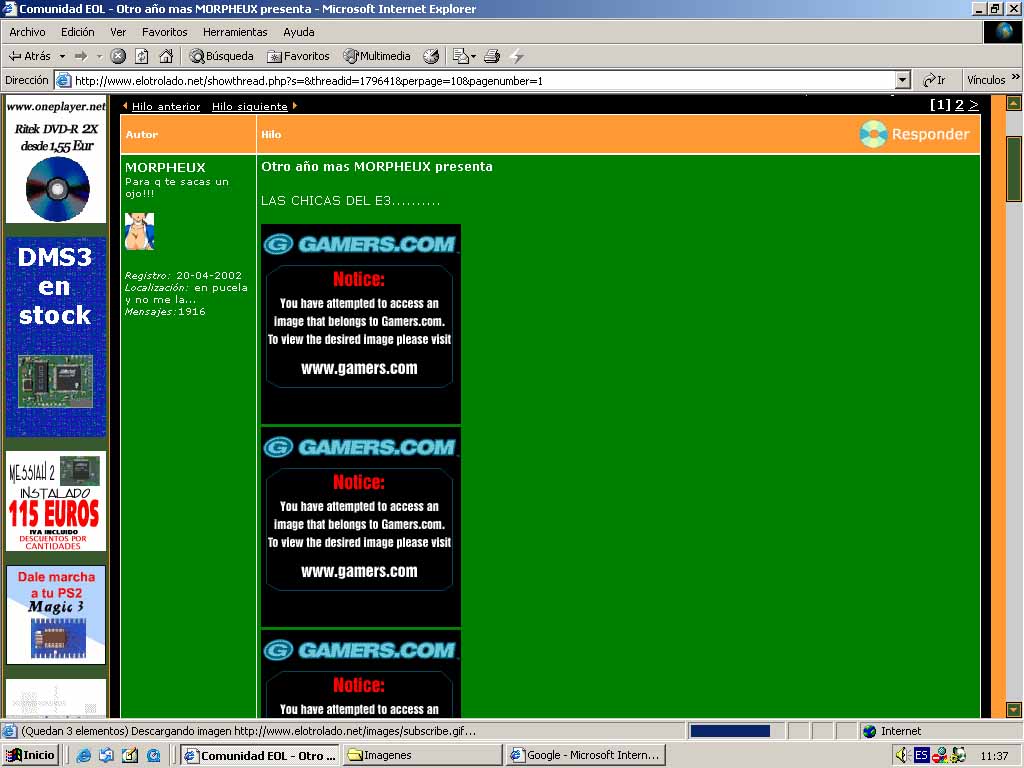Open the Multimedia panel

click(x=377, y=56)
